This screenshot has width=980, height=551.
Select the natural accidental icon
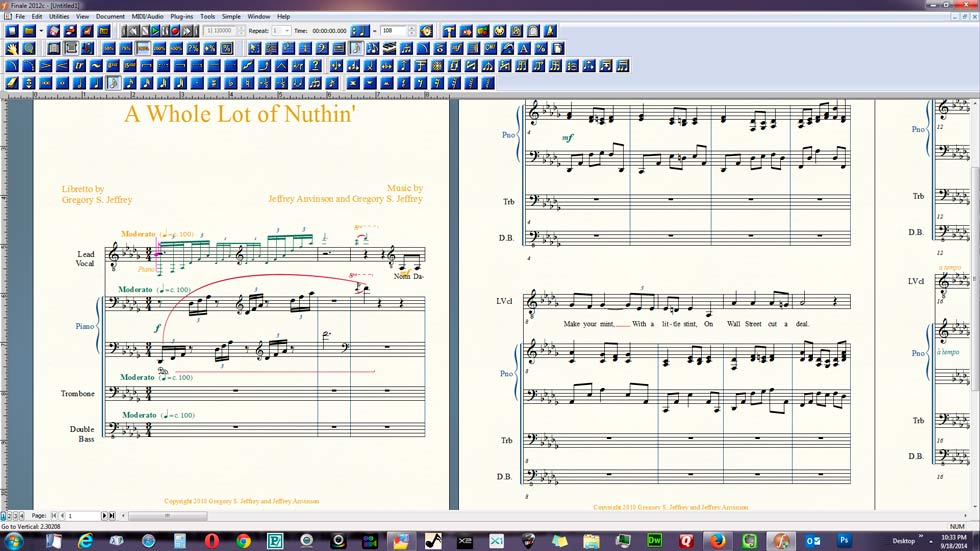point(248,83)
